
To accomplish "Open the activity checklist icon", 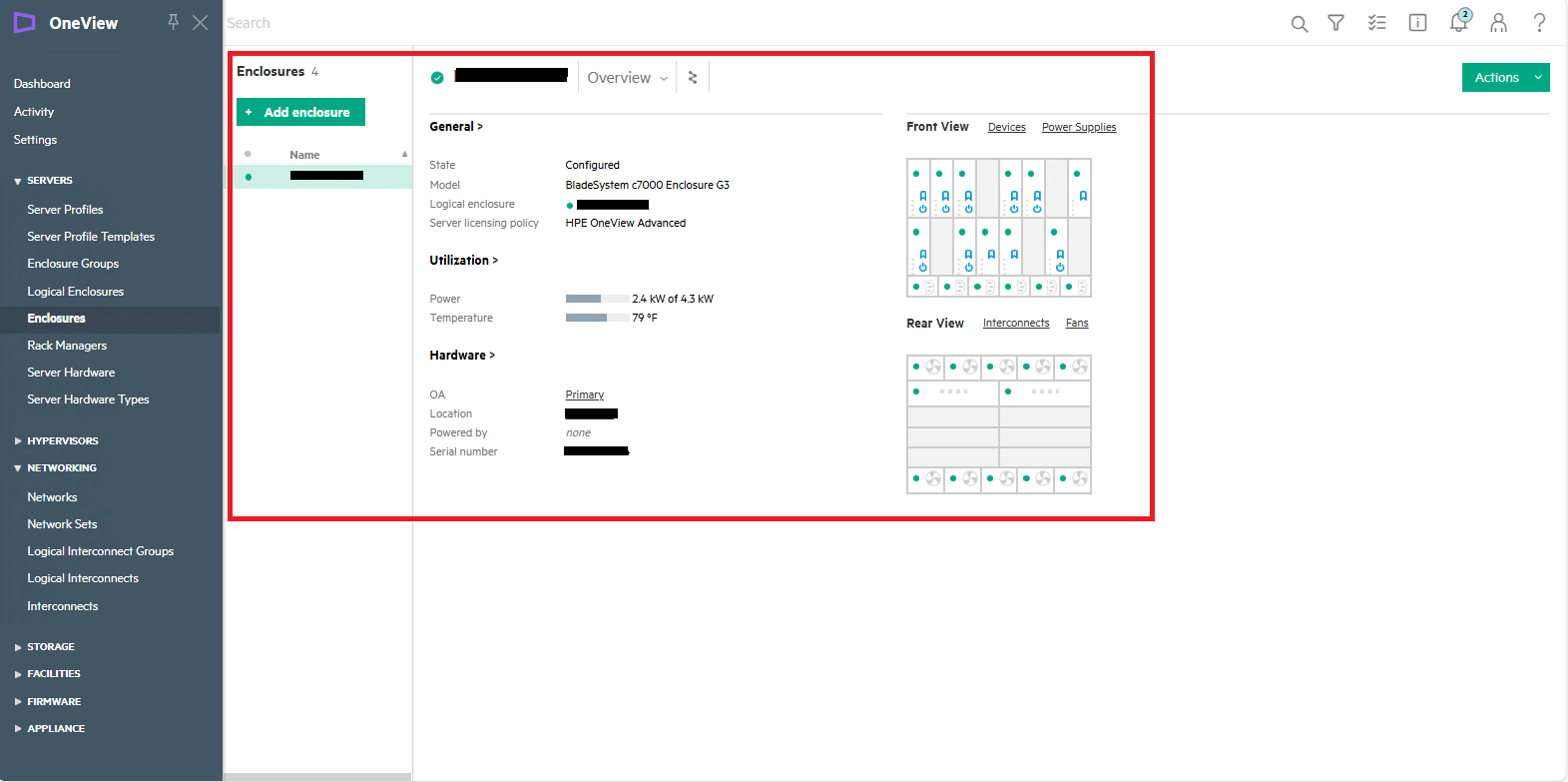I will [1376, 23].
